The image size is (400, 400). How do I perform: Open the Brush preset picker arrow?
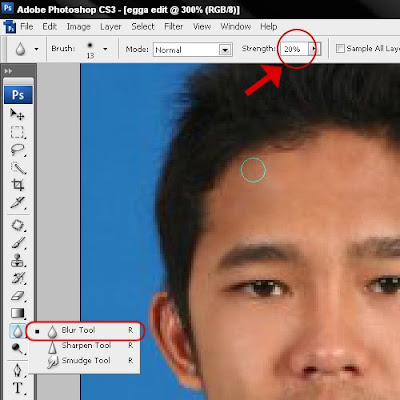pos(105,49)
